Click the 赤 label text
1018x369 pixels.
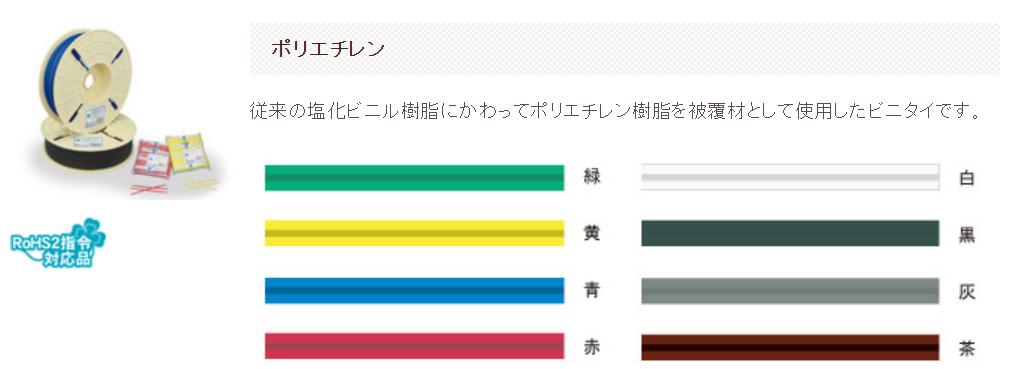click(591, 347)
